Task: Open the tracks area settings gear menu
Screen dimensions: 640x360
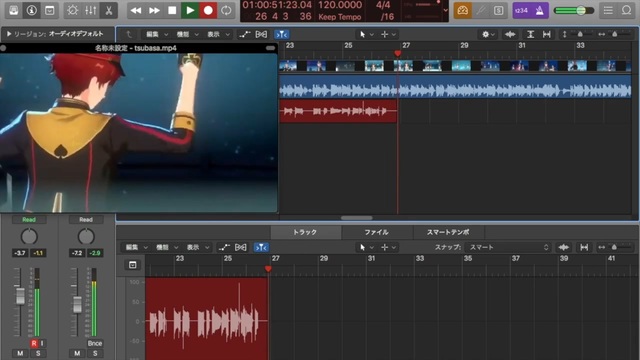Action: (x=488, y=35)
